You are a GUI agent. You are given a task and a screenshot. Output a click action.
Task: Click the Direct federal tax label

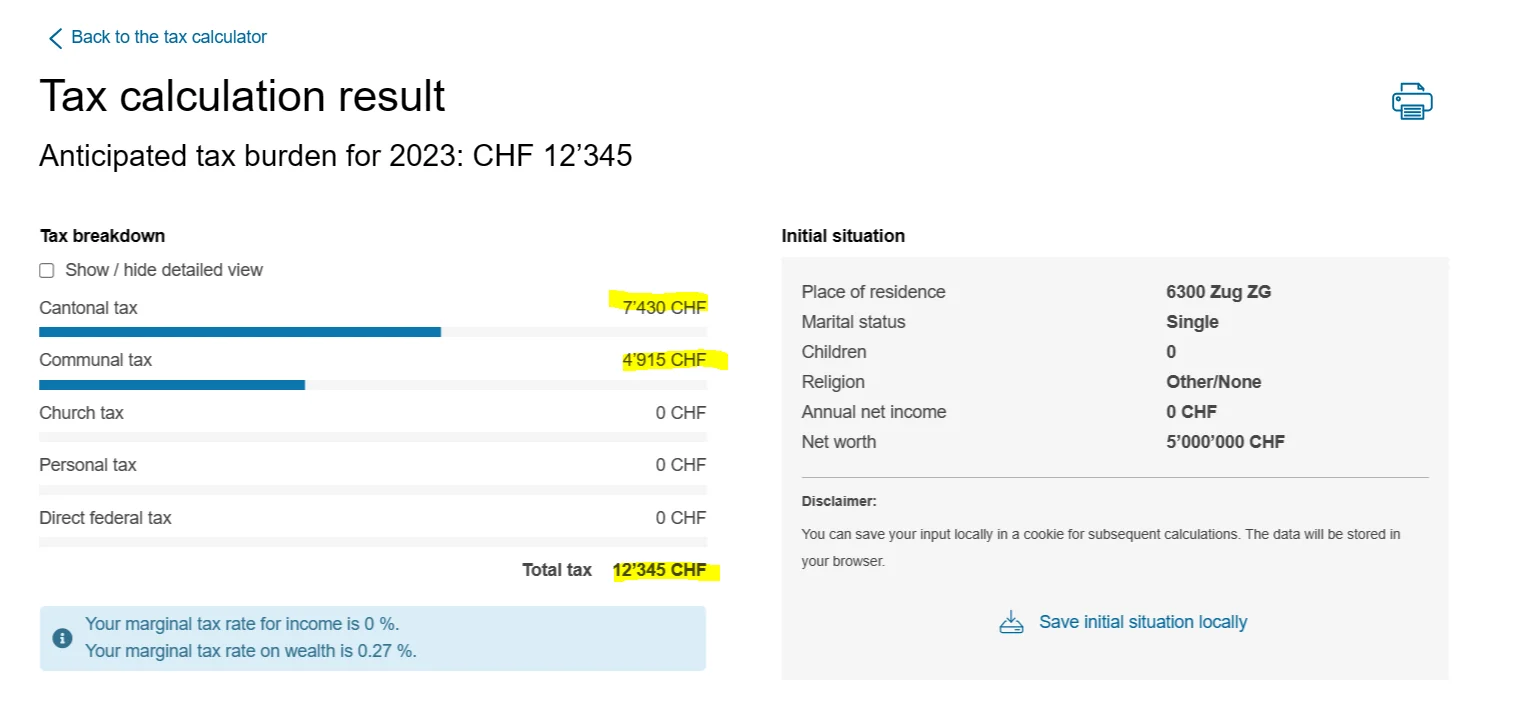tap(105, 518)
